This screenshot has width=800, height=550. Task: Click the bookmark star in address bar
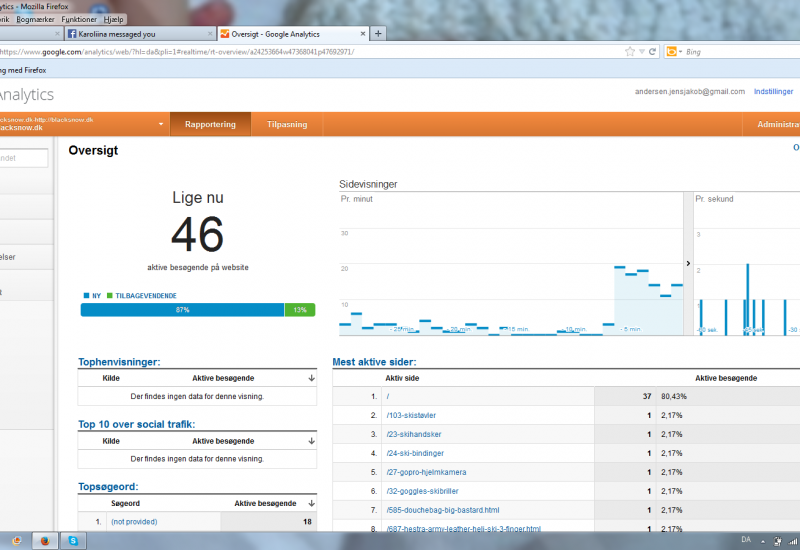pos(629,51)
